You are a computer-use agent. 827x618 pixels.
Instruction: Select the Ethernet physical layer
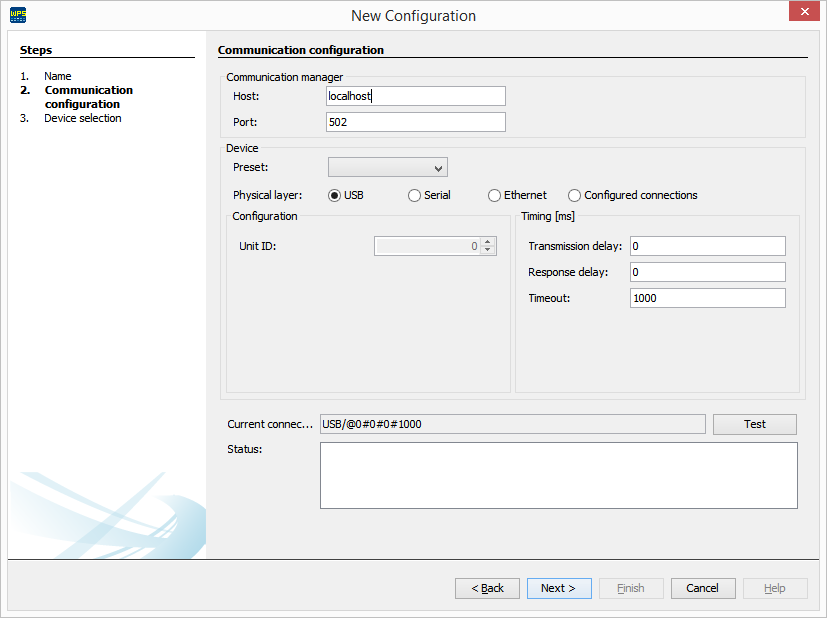[494, 195]
